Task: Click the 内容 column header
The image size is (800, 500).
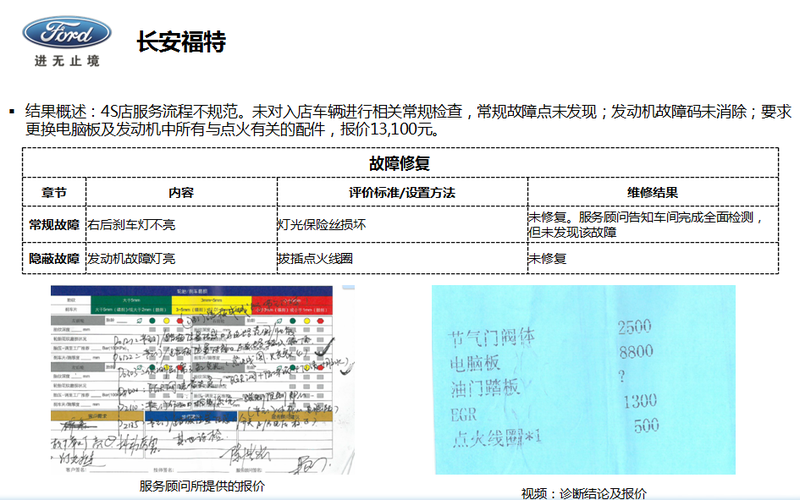Action: (181, 192)
